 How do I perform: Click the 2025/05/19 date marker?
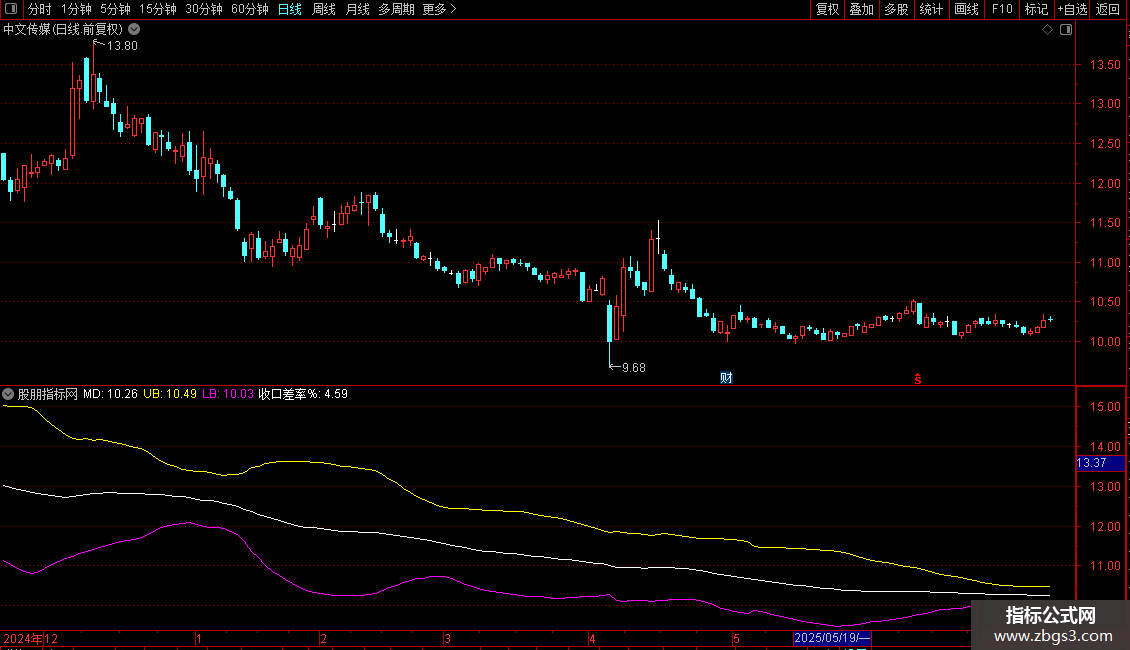coord(832,638)
